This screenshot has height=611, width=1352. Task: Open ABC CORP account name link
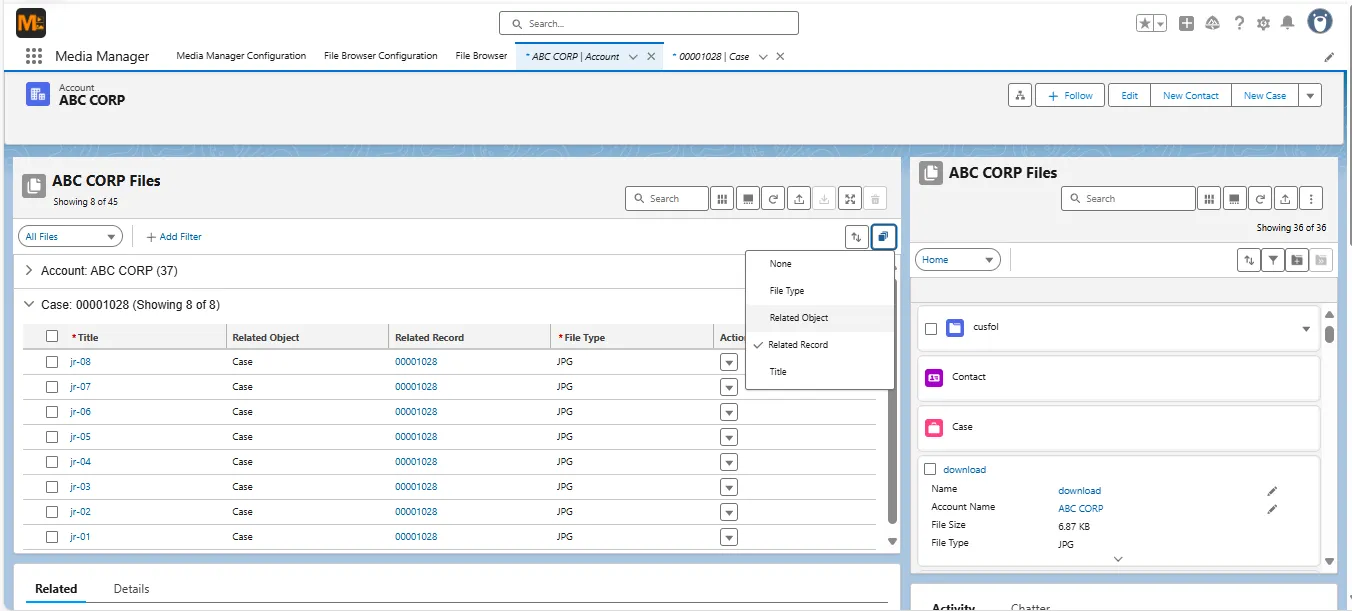tap(1081, 509)
